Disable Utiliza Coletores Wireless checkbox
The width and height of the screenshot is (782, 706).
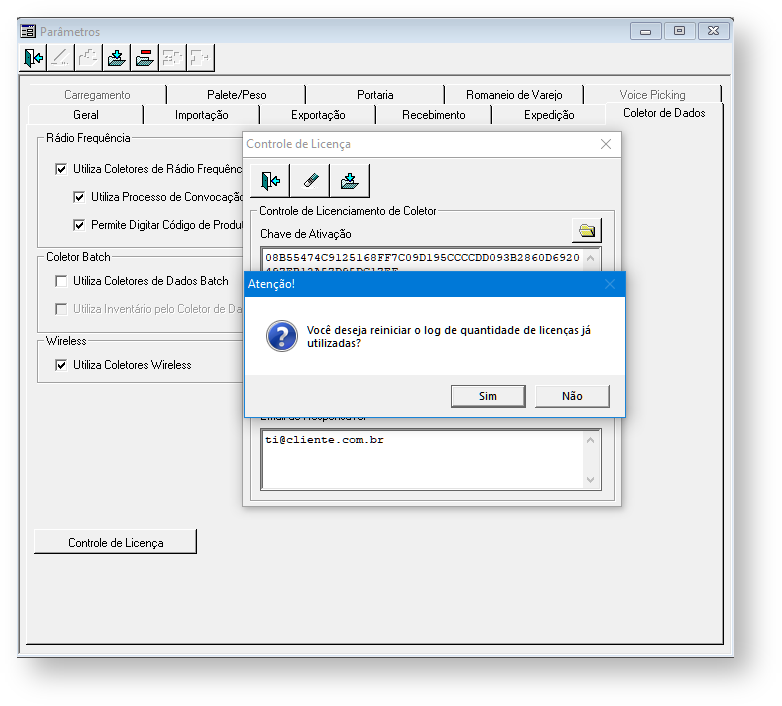click(61, 365)
